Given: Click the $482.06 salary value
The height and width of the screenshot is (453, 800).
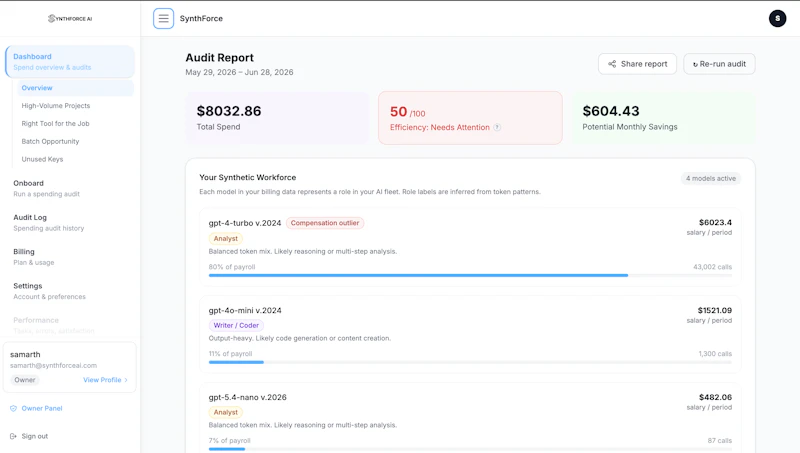Looking at the screenshot, I should (x=715, y=397).
